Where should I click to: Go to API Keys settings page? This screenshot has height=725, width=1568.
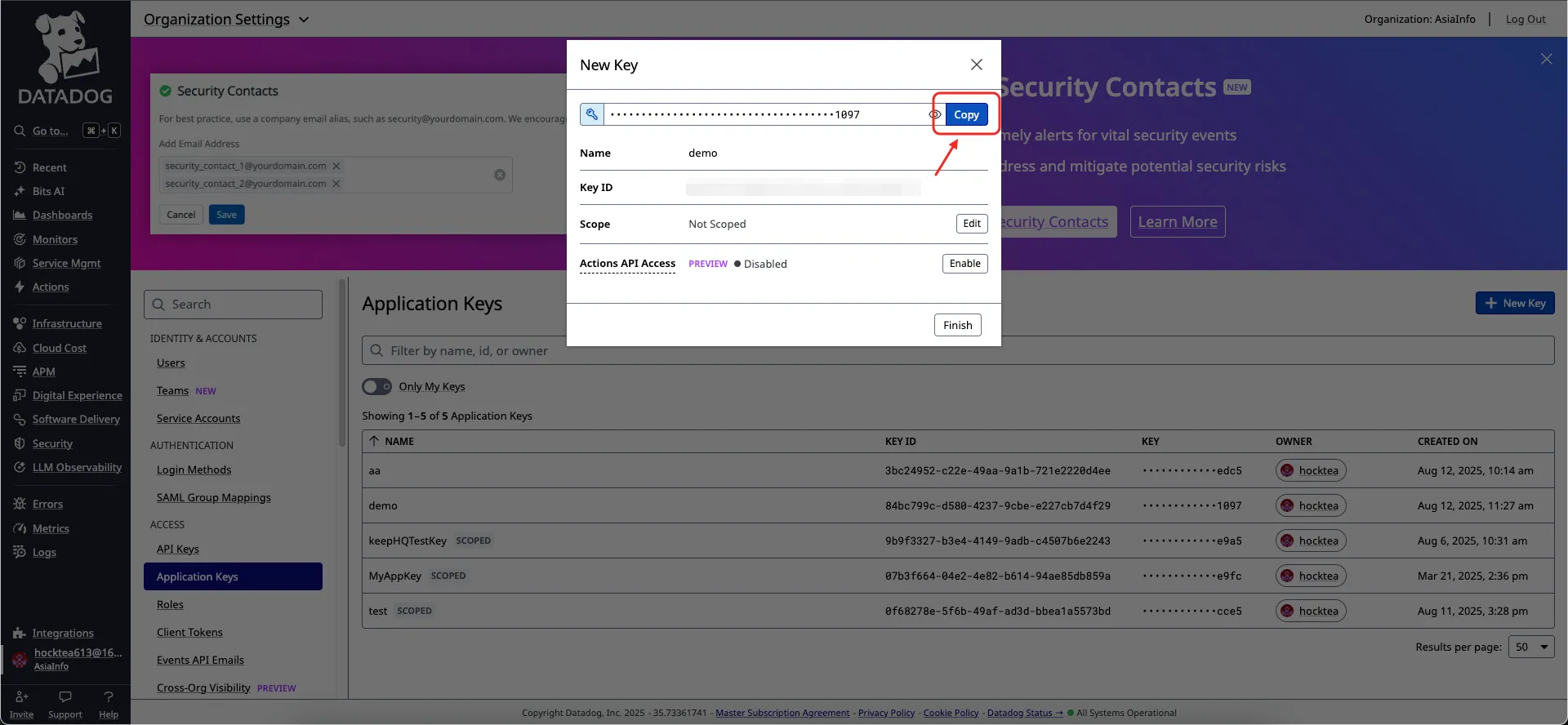(177, 549)
